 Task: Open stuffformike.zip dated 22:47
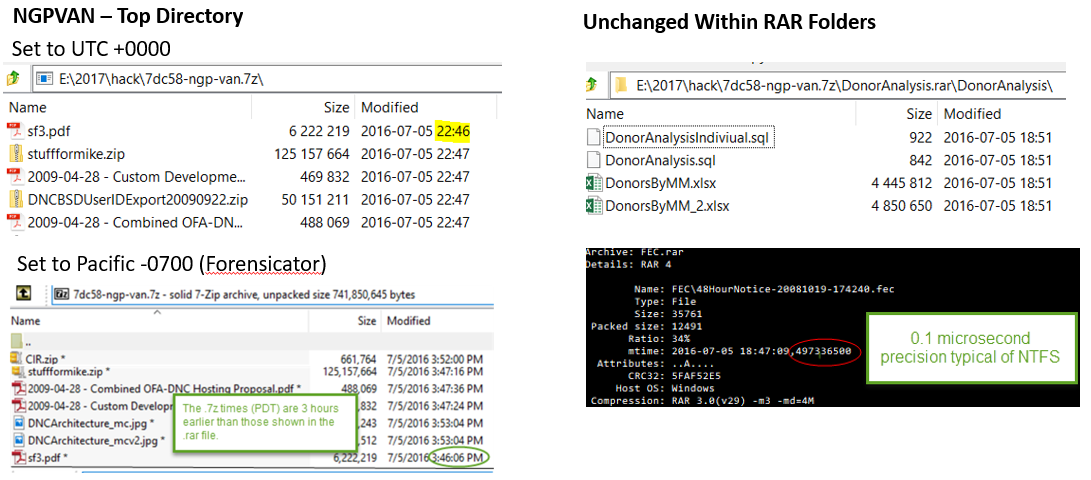click(75, 154)
